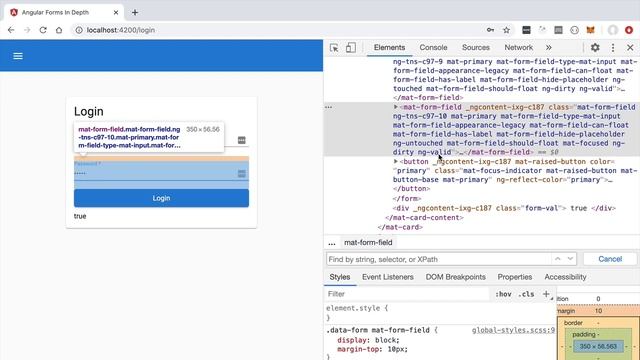
Task: Switch to the Sources tab
Action: click(476, 48)
